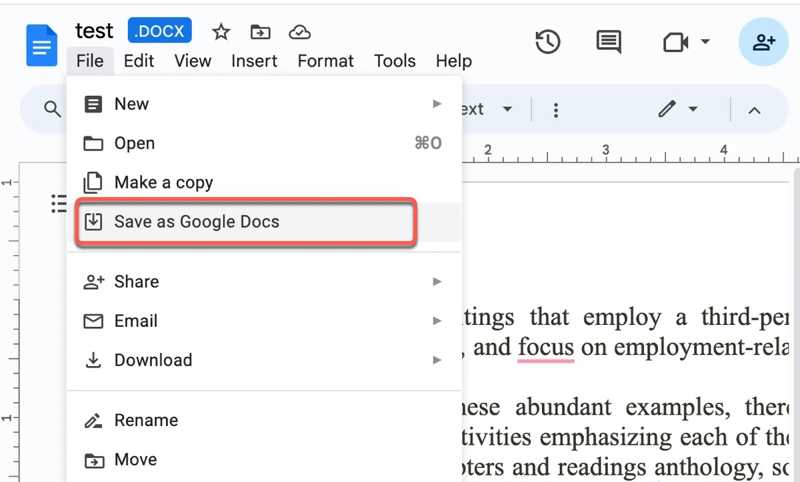Check the cloud document status icon
This screenshot has height=482, width=800.
coord(299,32)
